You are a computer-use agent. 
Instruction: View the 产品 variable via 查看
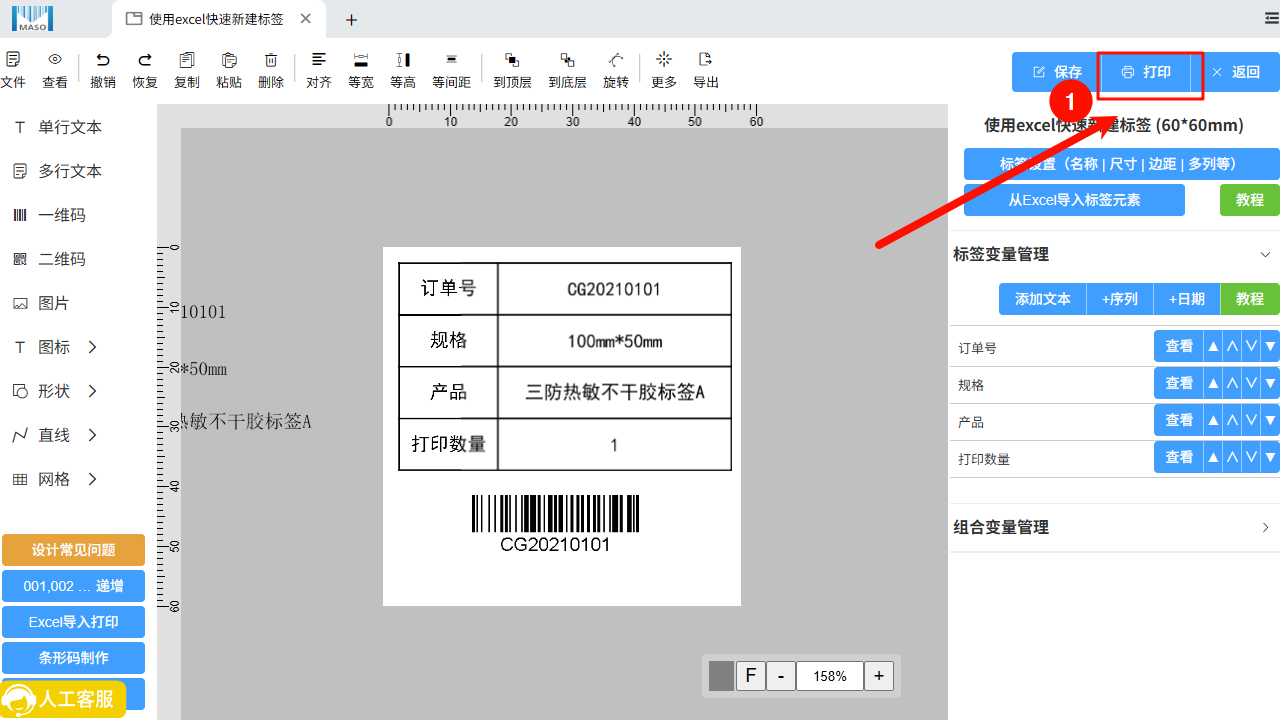point(1179,420)
